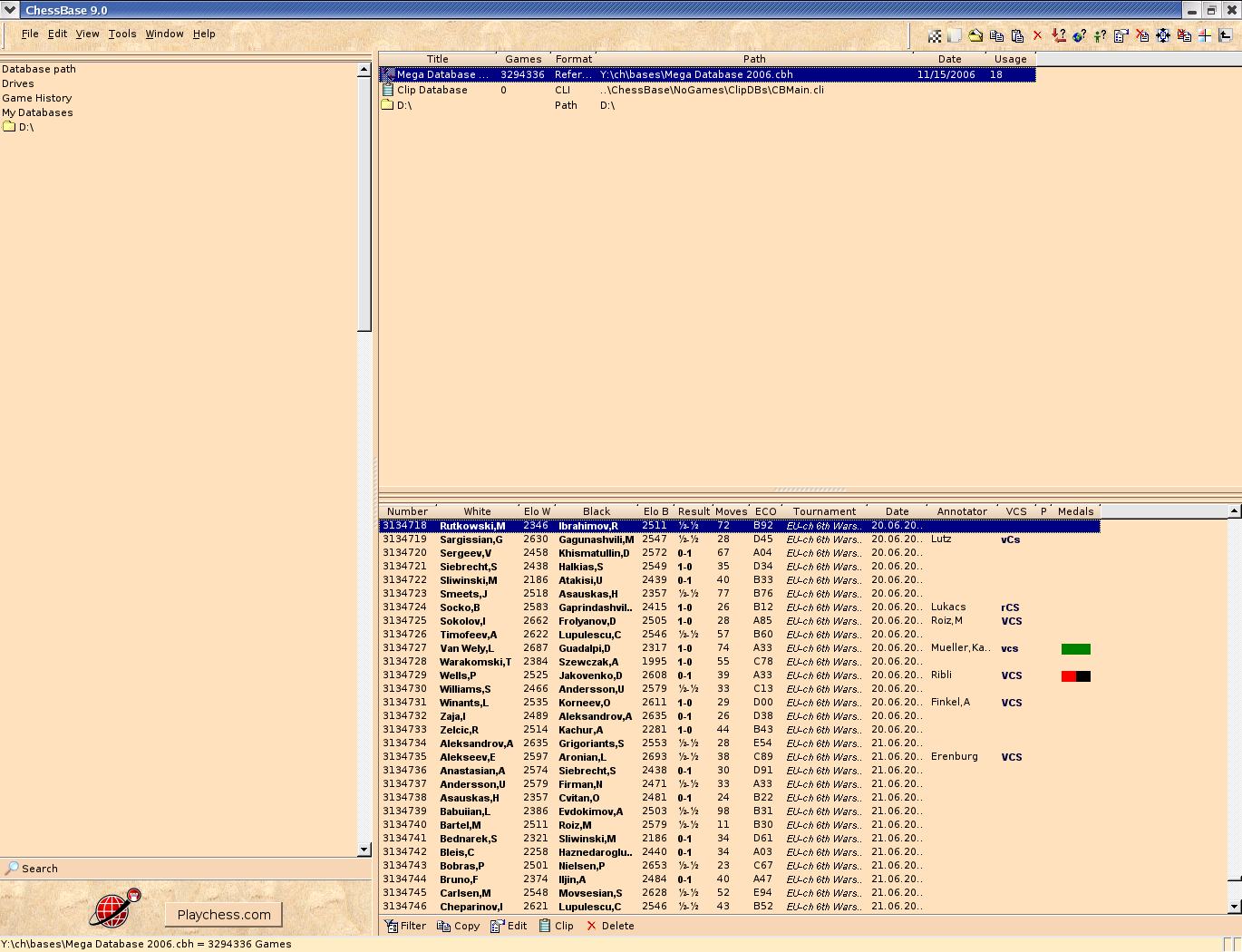Open the Tools menu
Viewport: 1242px width, 952px height.
pos(122,34)
